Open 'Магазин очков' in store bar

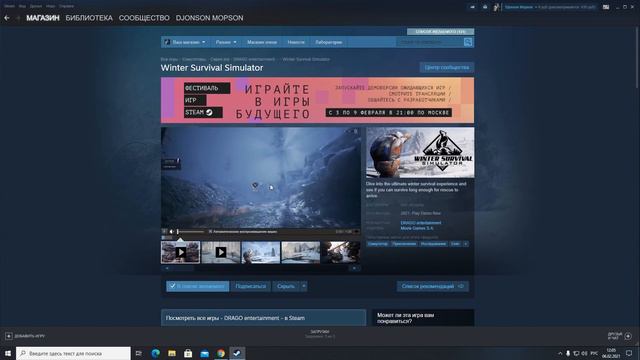(x=262, y=42)
